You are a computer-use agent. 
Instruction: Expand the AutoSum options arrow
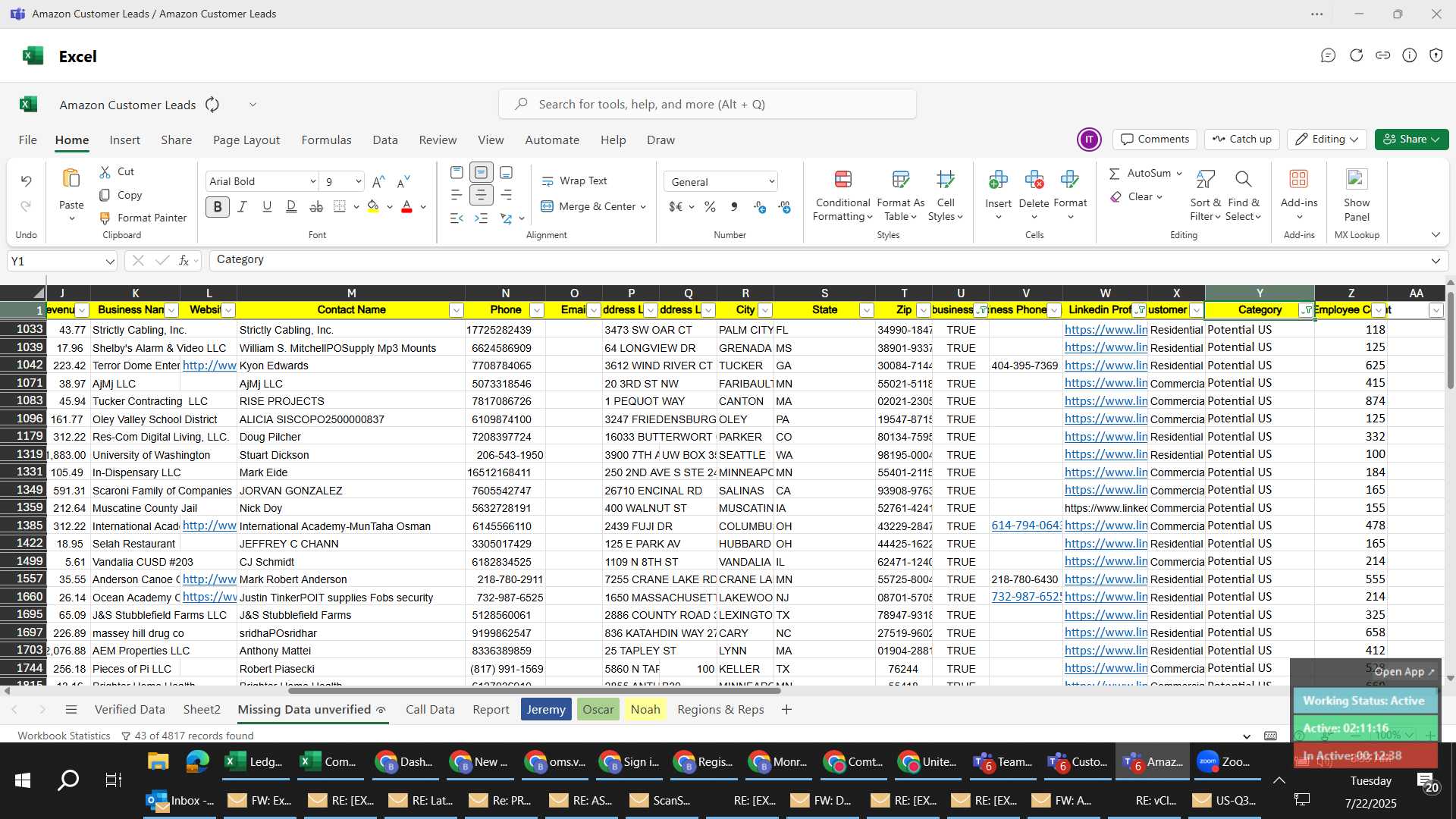1179,174
